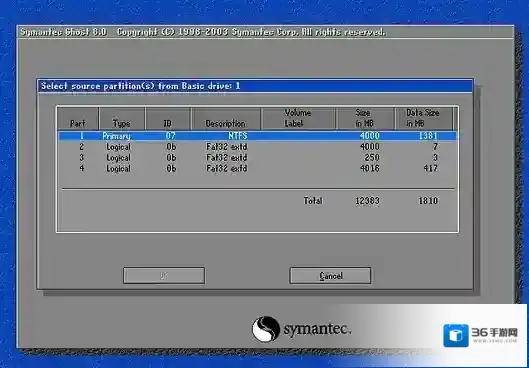Click the 4016 size value
This screenshot has height=368, width=529.
[370, 168]
